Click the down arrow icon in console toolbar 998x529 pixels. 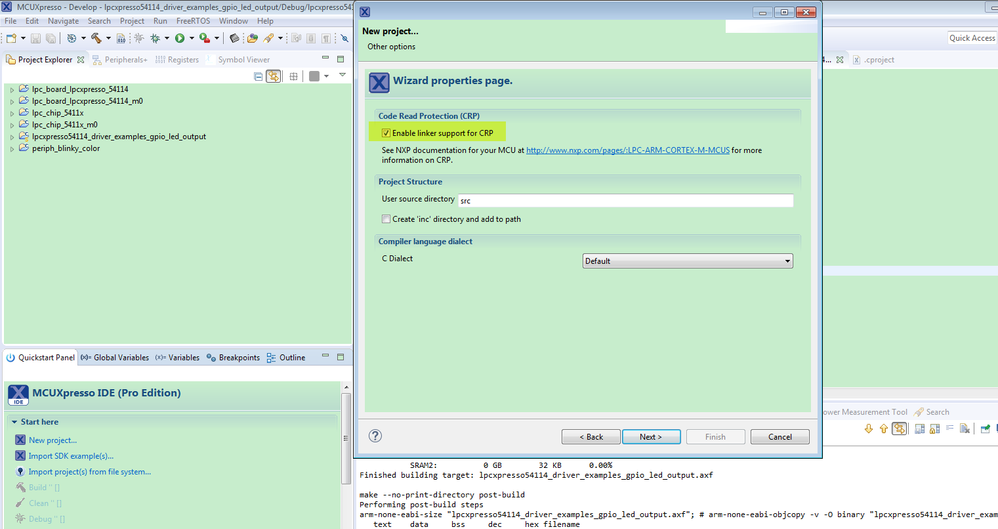pos(869,429)
